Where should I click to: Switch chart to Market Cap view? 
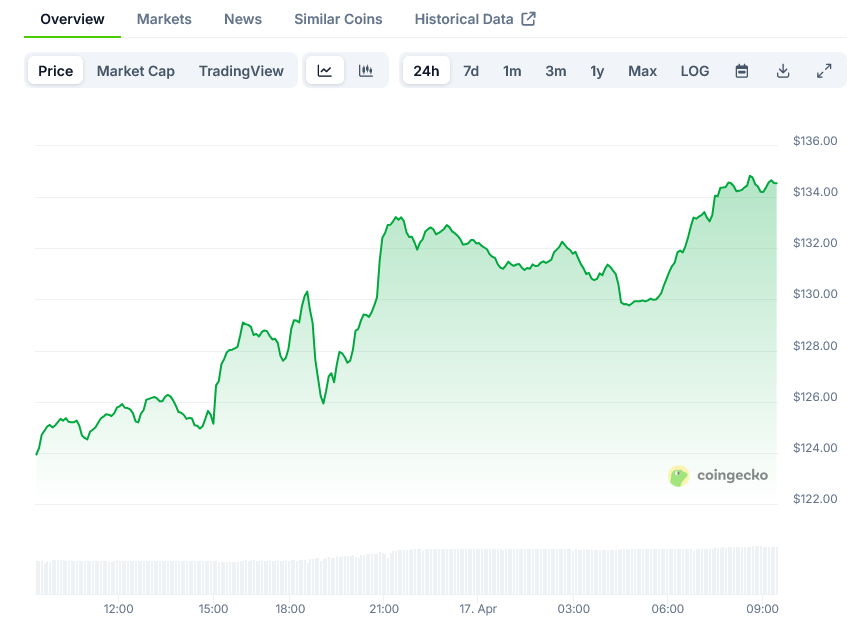point(136,71)
